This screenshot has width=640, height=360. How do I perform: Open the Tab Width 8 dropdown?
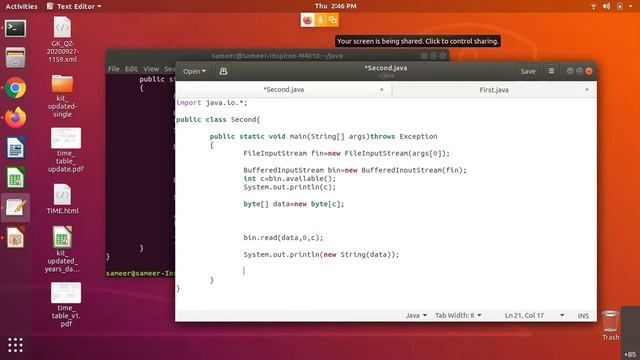coord(458,316)
